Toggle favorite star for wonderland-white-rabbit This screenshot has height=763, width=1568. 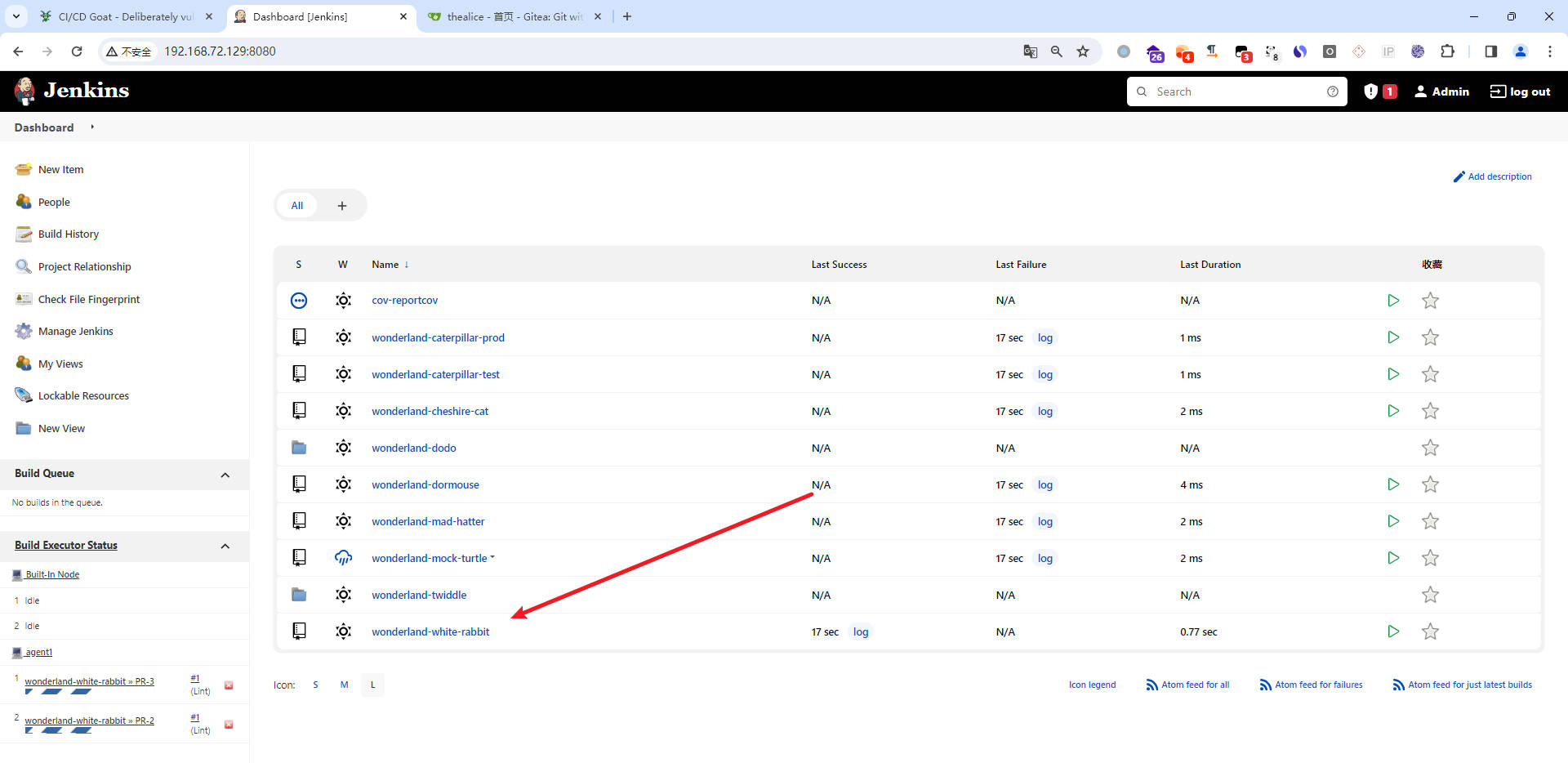pos(1430,631)
